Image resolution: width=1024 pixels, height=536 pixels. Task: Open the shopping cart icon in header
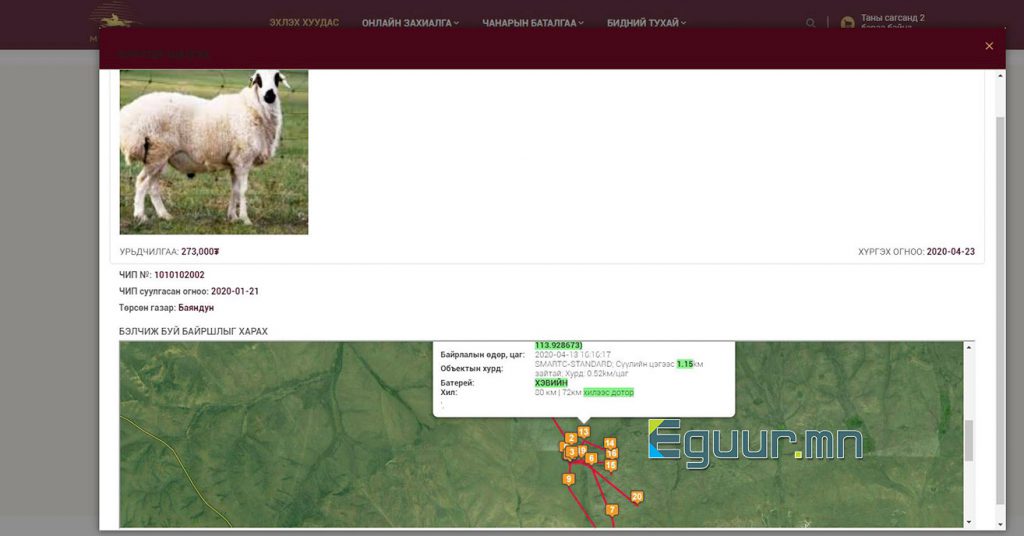pyautogui.click(x=848, y=23)
